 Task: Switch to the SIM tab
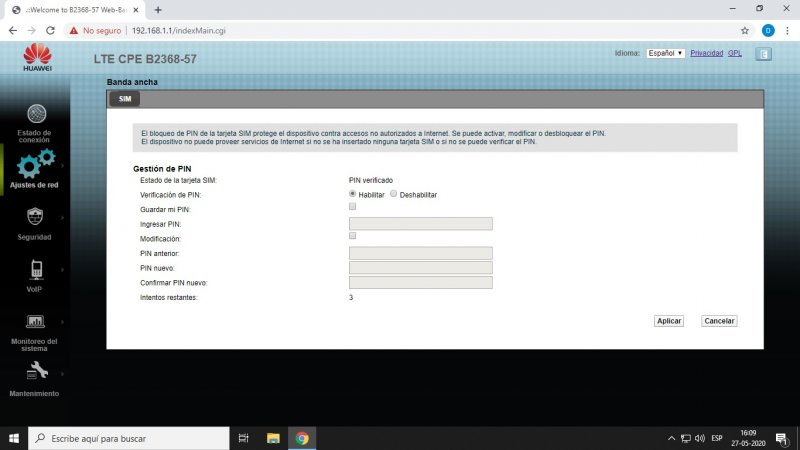click(124, 99)
